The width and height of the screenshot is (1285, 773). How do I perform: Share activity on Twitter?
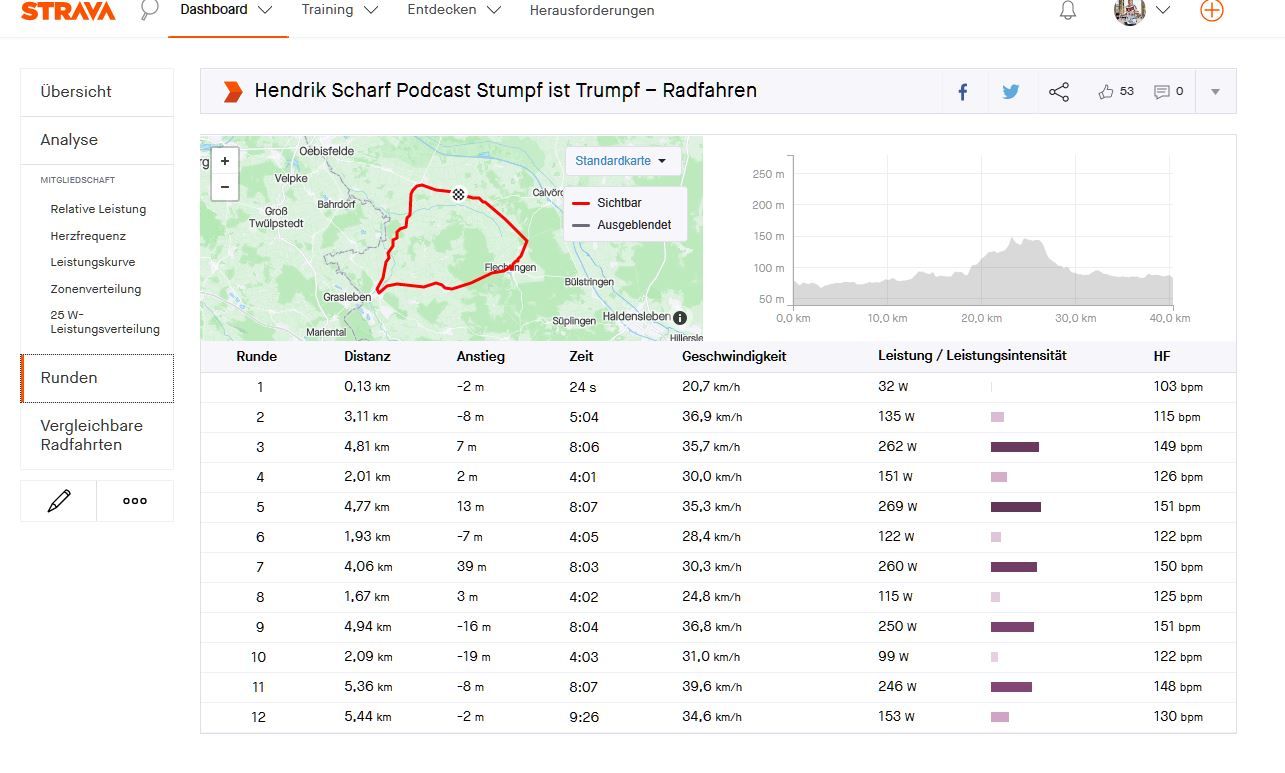(1011, 92)
